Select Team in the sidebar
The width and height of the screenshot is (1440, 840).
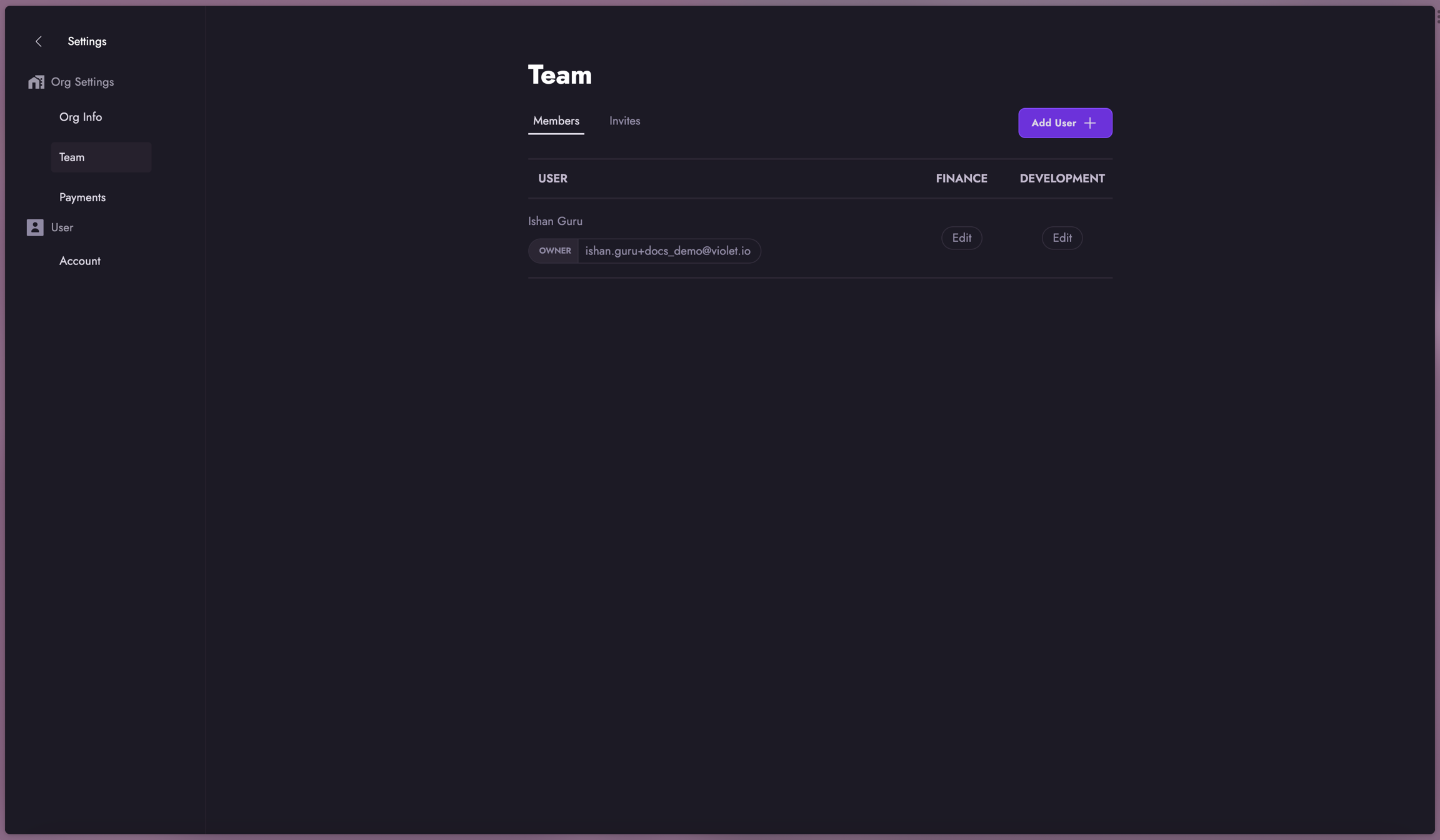72,157
